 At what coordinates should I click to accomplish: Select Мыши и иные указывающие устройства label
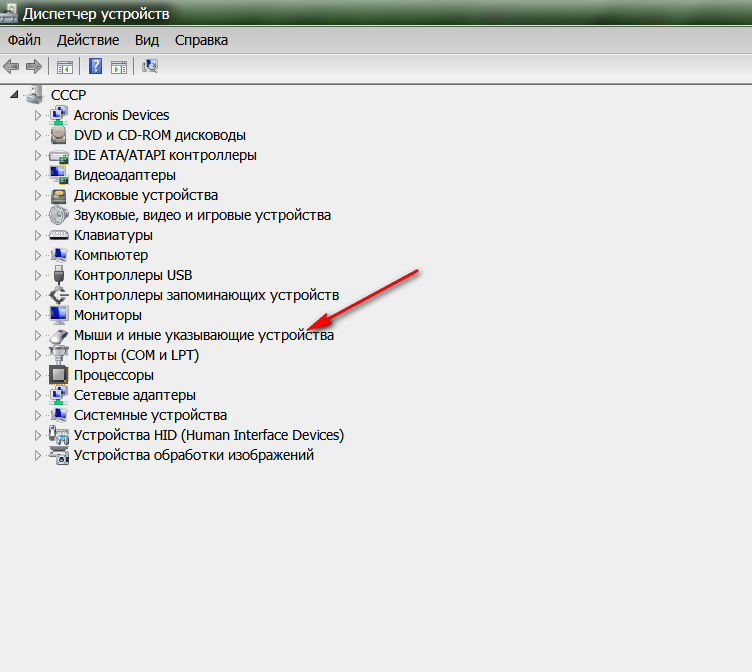[x=204, y=335]
